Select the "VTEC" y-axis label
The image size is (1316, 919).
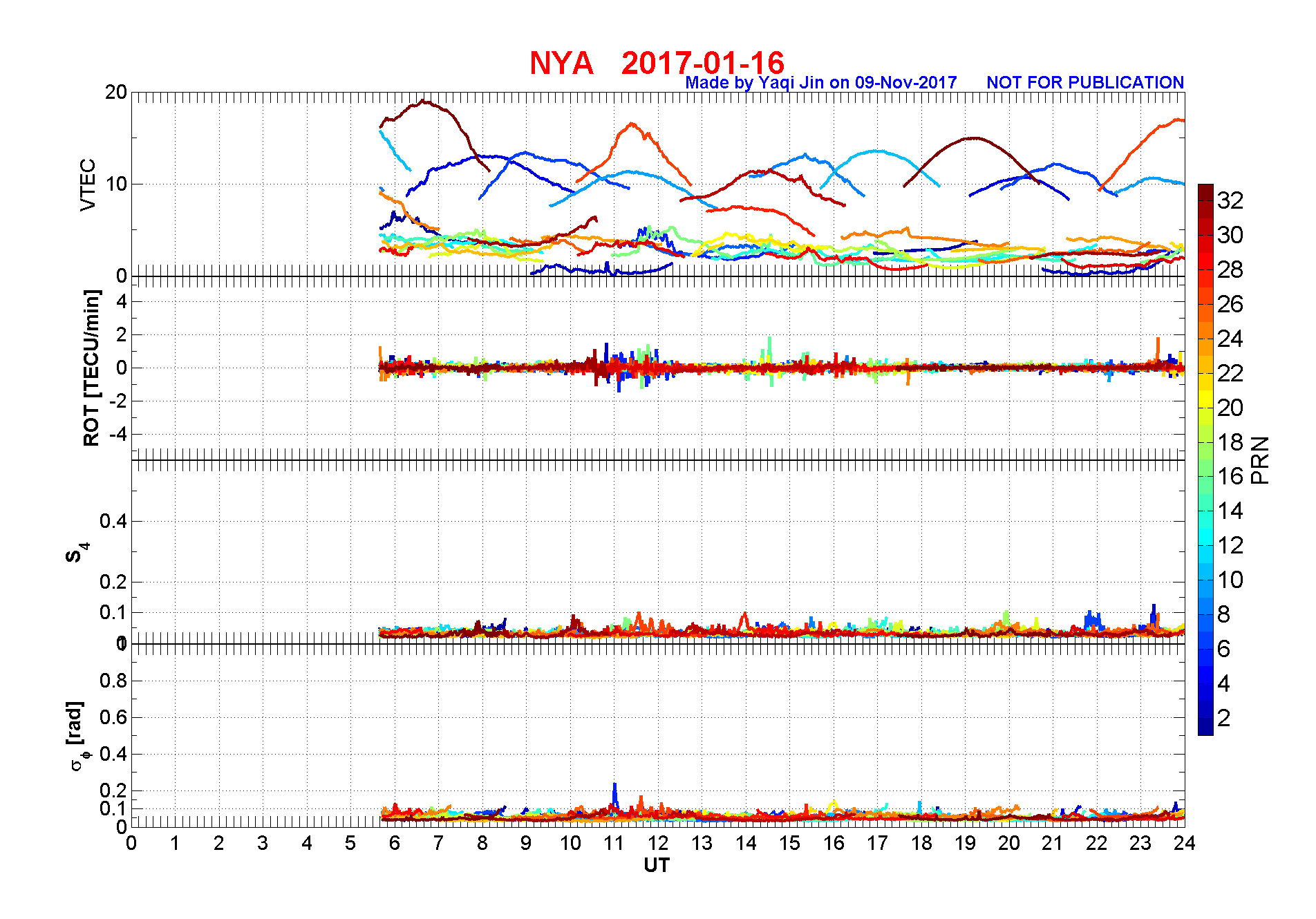[88, 184]
